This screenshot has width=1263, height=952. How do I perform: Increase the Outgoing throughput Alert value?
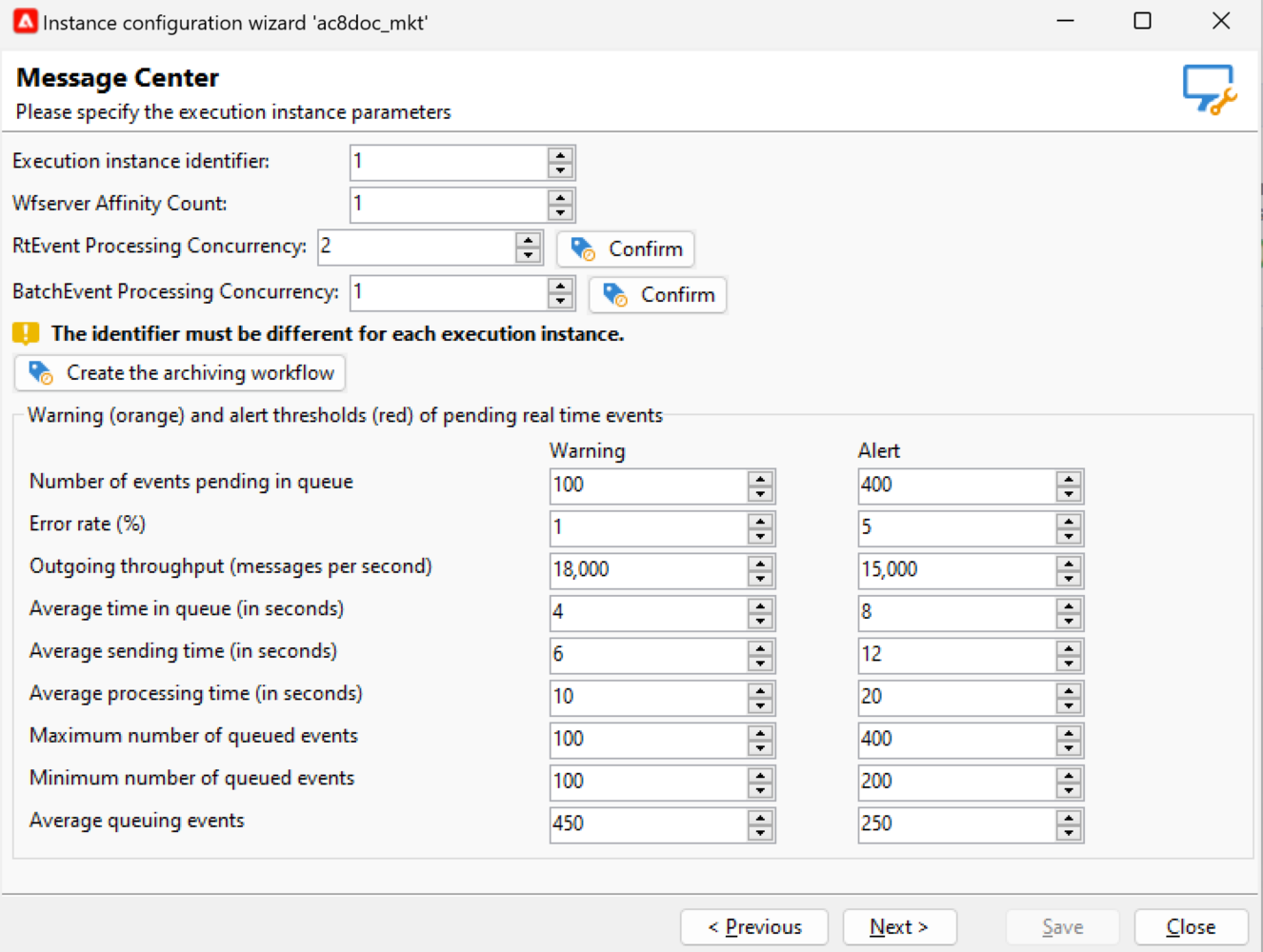point(1069,563)
